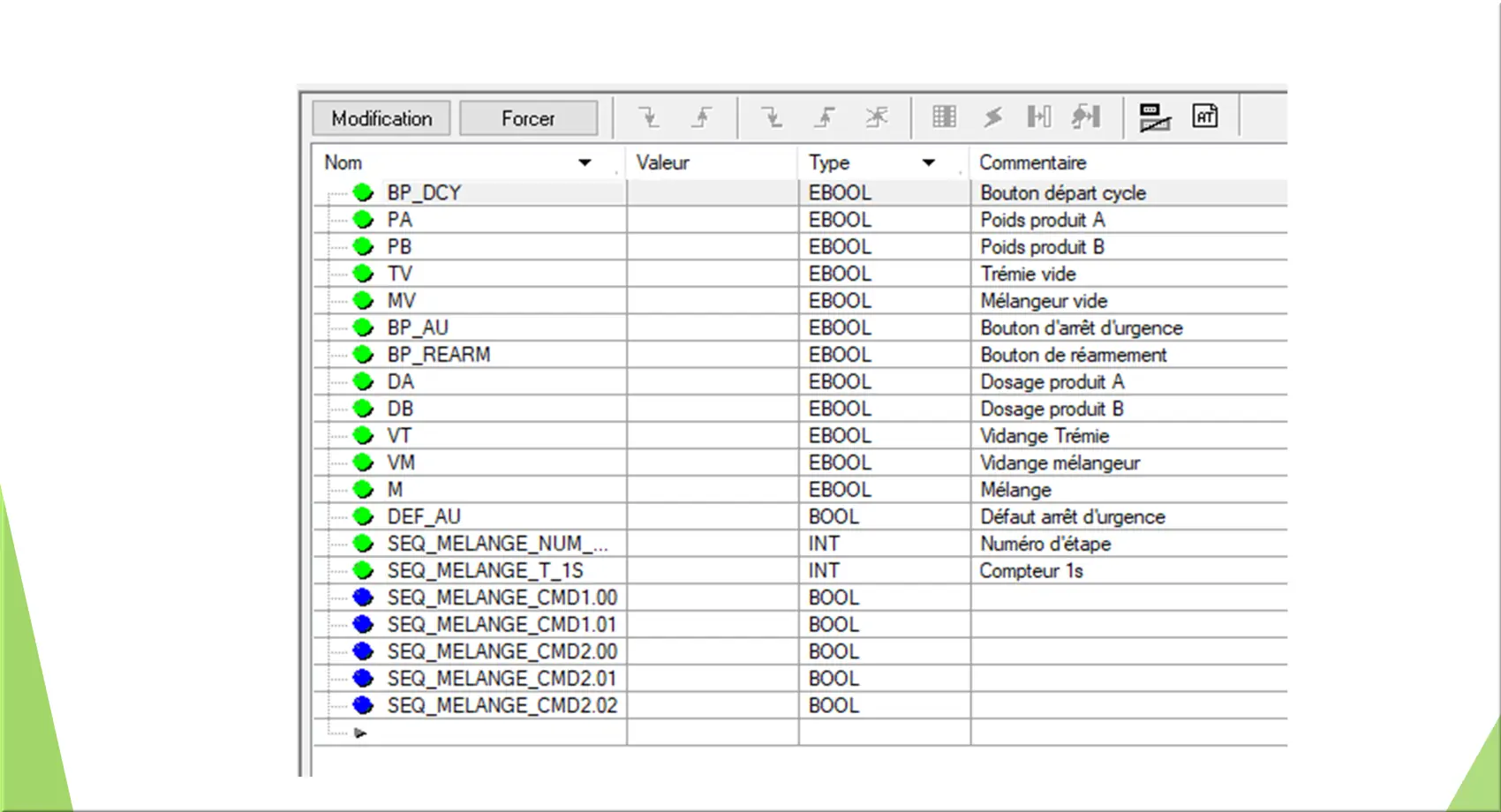Click the 'Numéro d'étape' comment
Screen dimensions: 1501x812
point(1045,544)
